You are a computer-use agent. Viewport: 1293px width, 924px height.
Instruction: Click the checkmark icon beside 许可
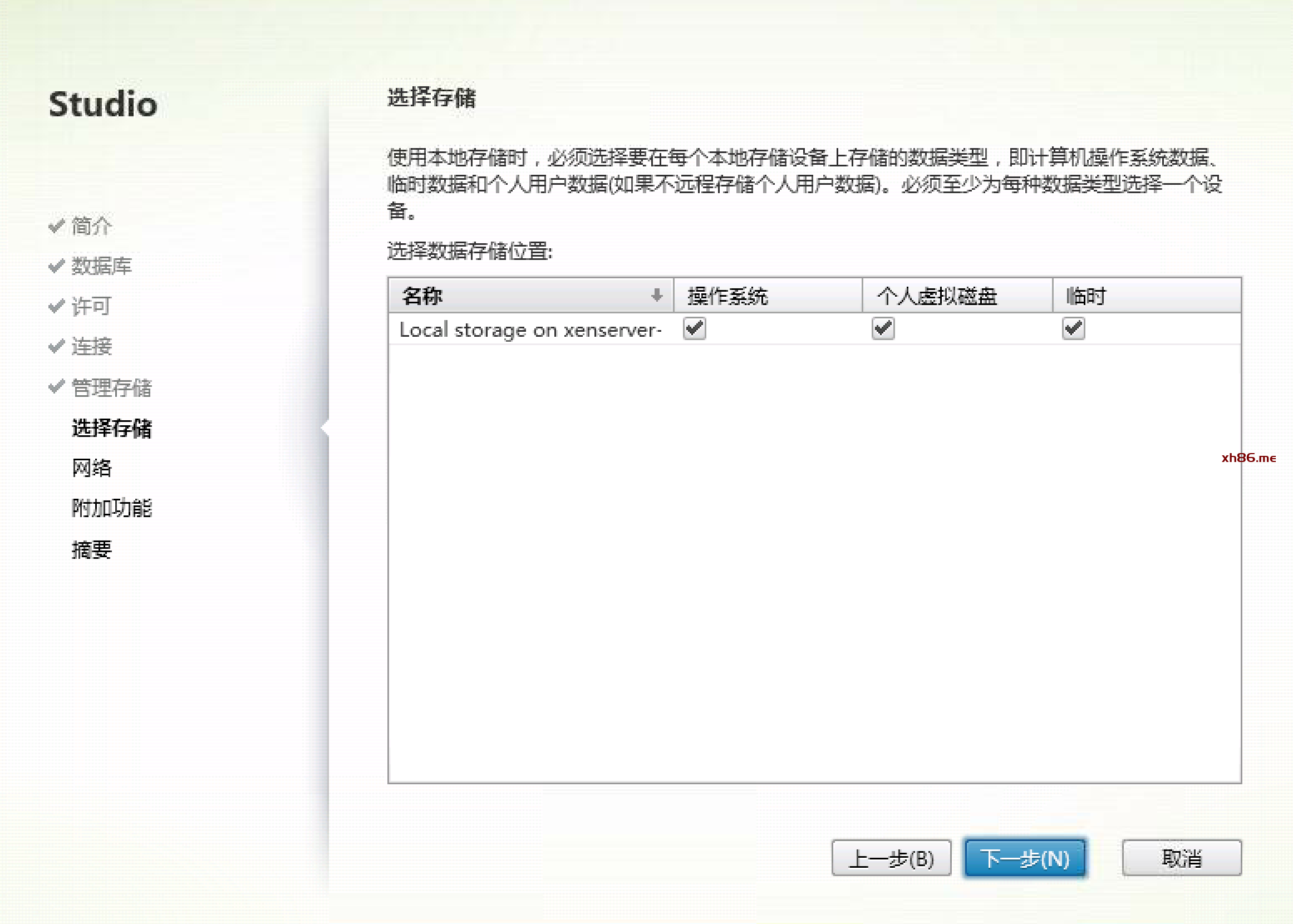point(56,306)
